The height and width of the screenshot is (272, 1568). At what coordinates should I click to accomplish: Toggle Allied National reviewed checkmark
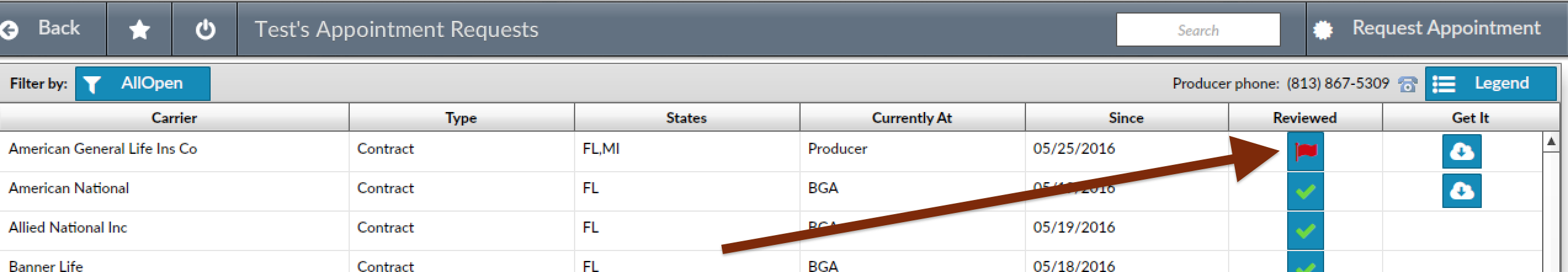click(x=1305, y=231)
